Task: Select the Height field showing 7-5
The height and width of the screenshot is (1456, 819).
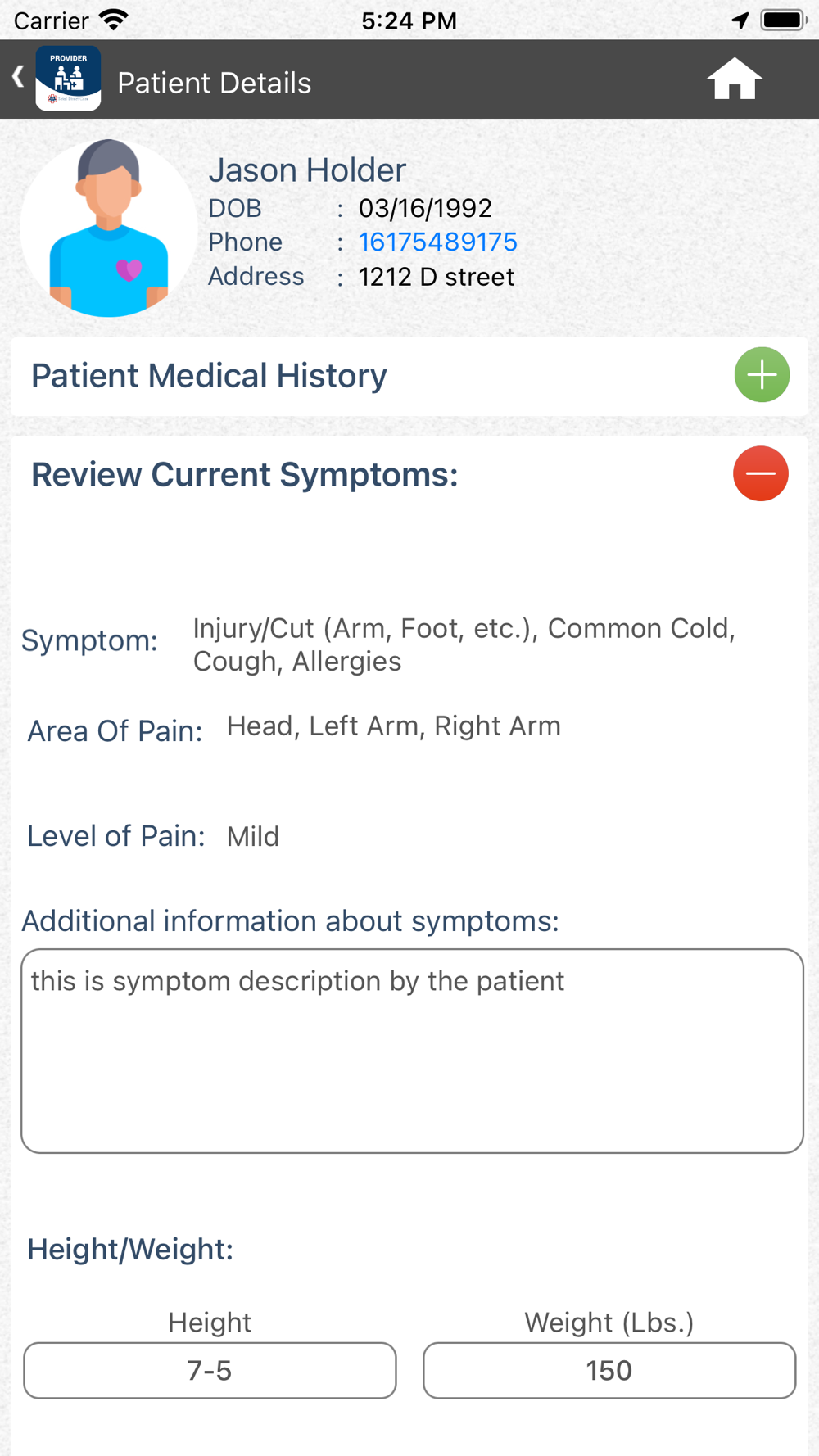Action: (x=210, y=1370)
